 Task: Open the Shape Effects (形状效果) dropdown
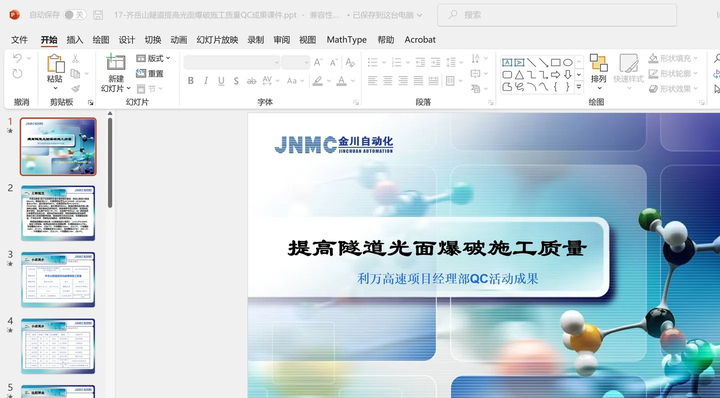[x=673, y=89]
